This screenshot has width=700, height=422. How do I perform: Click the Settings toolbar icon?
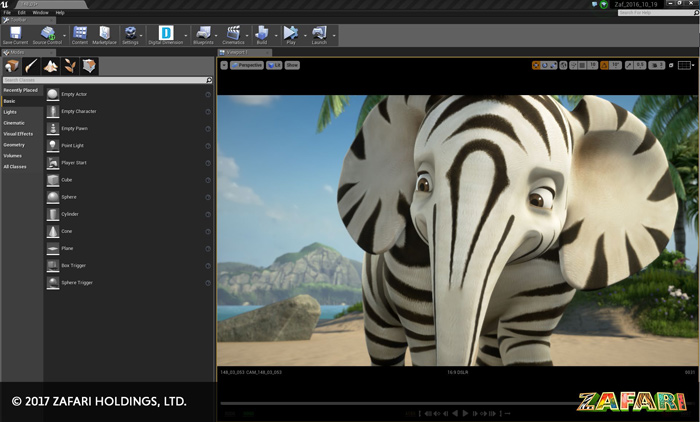click(130, 33)
